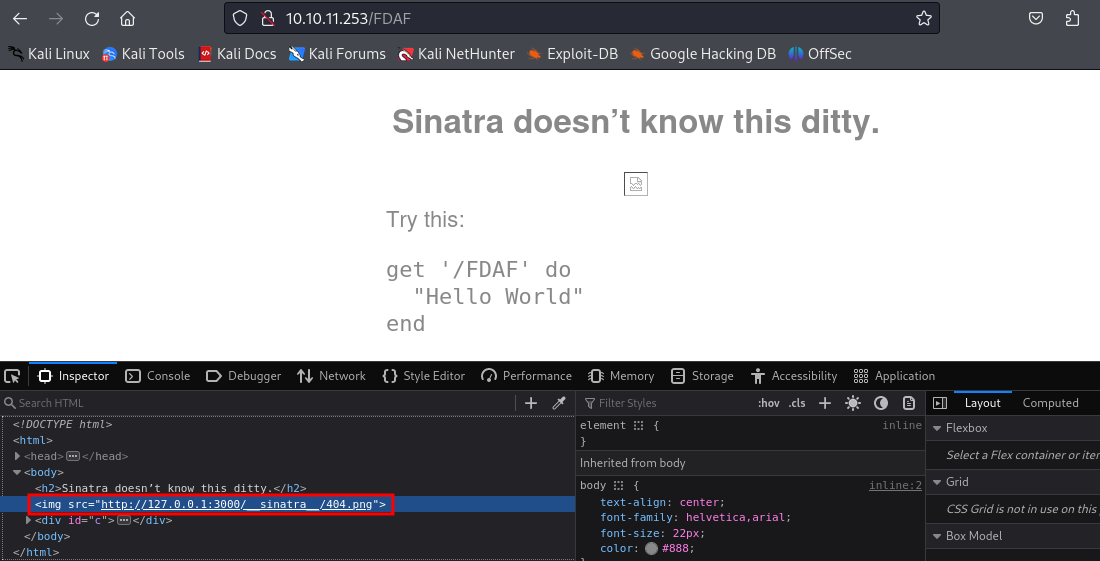Switch to the Network tab
1100x561 pixels.
(x=331, y=376)
